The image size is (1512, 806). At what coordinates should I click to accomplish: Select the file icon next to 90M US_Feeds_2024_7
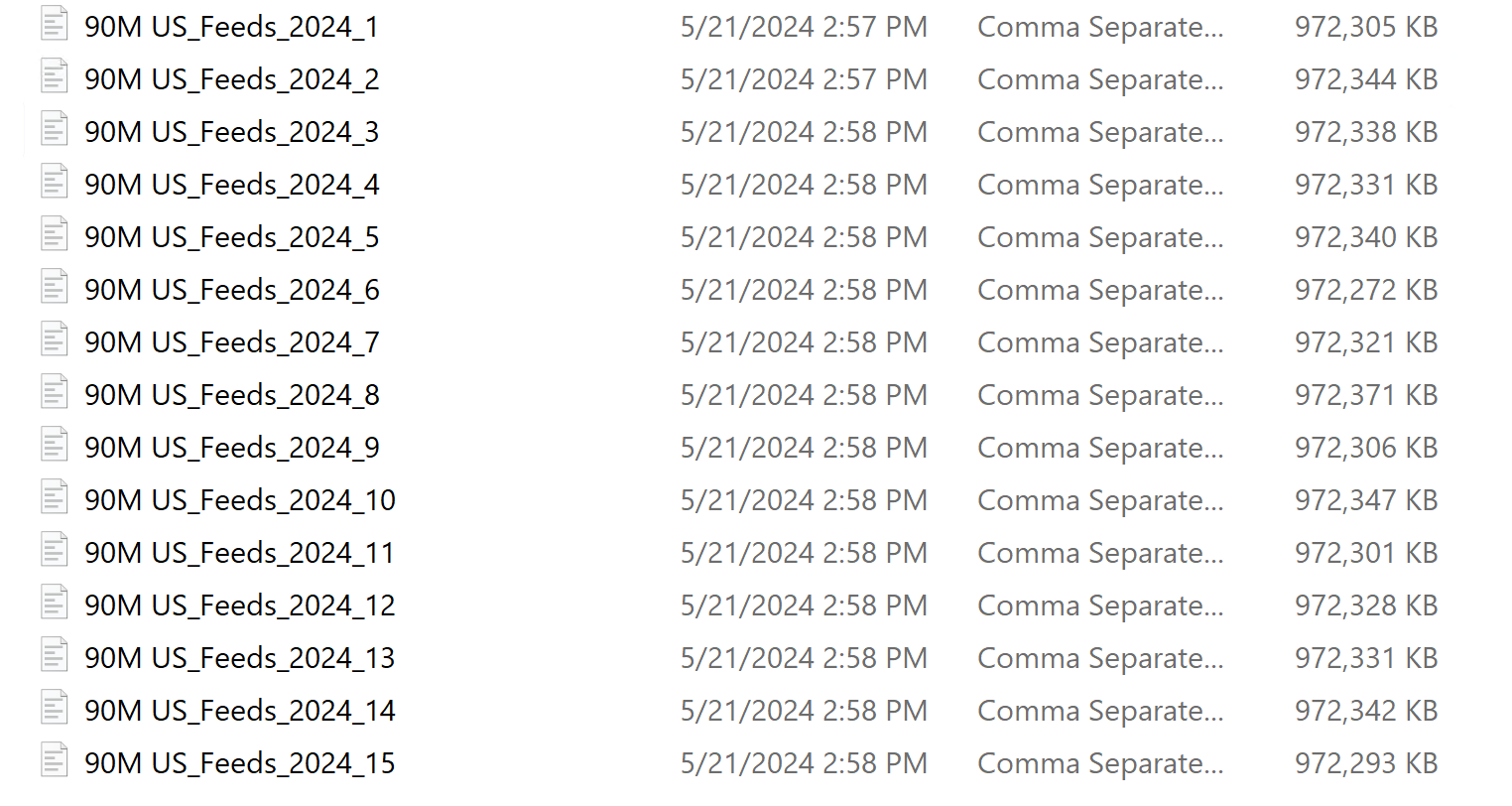55,340
